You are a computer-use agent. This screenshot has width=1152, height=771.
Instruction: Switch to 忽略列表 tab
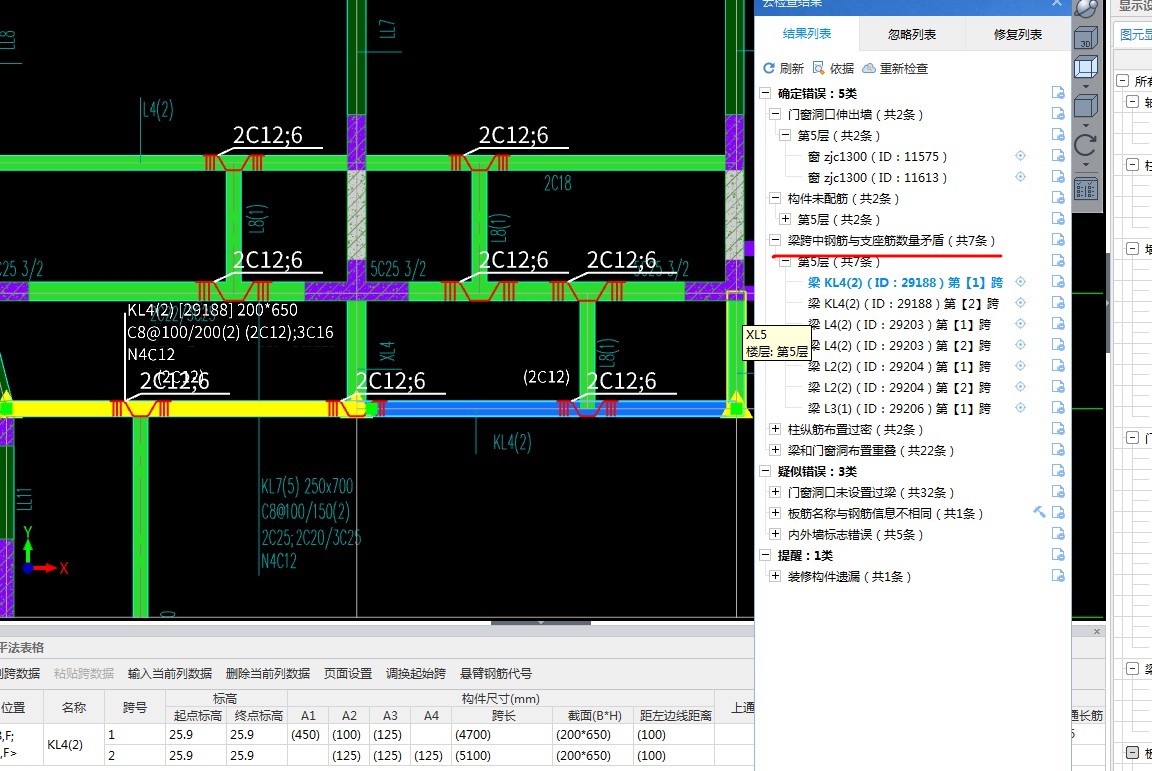[x=912, y=35]
